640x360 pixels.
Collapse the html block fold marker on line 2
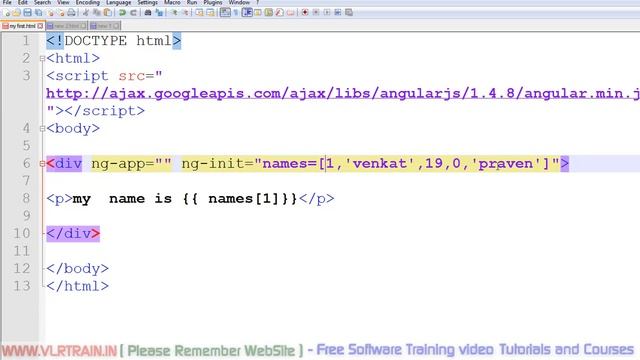[42, 58]
